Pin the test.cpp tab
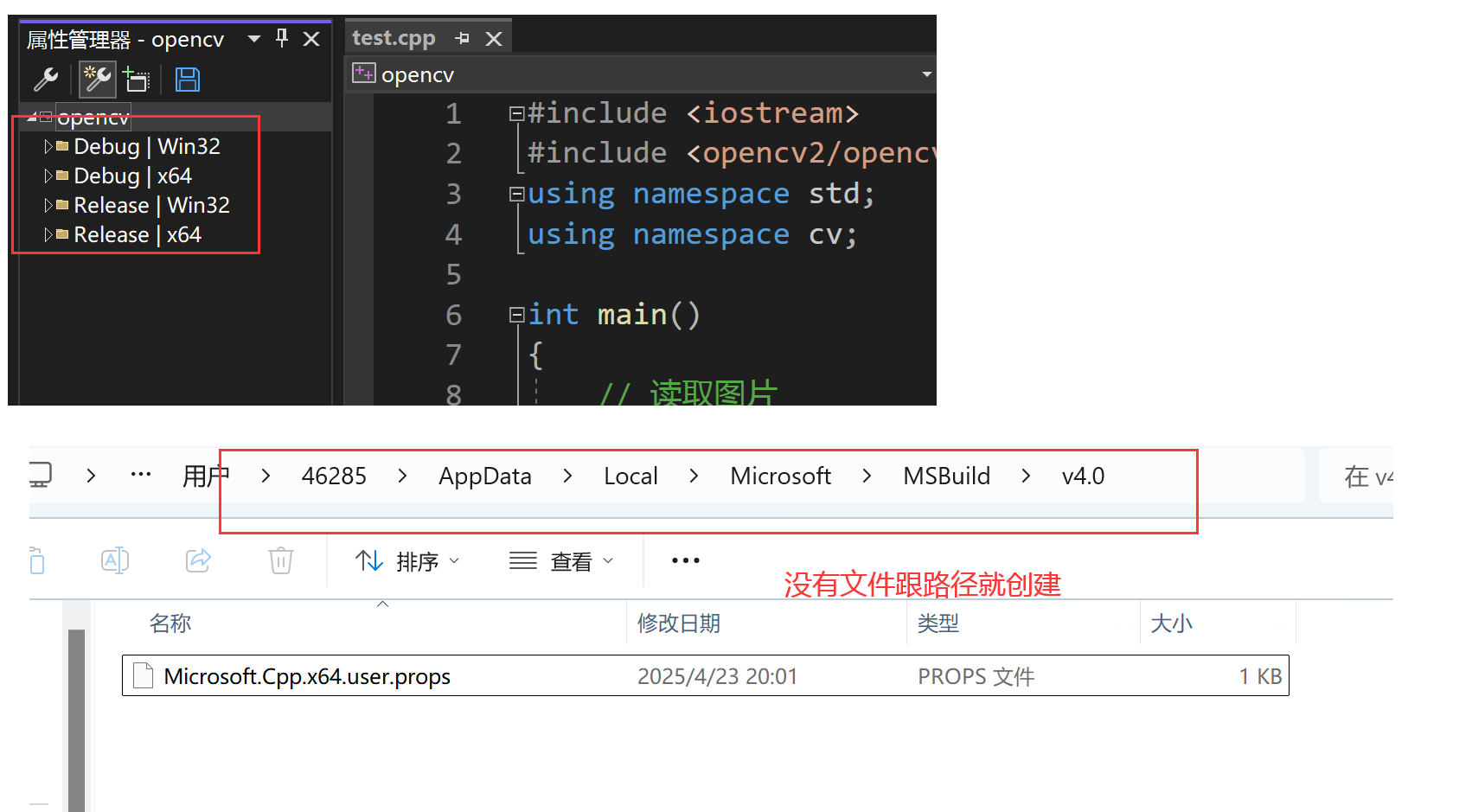This screenshot has width=1472, height=812. [463, 38]
